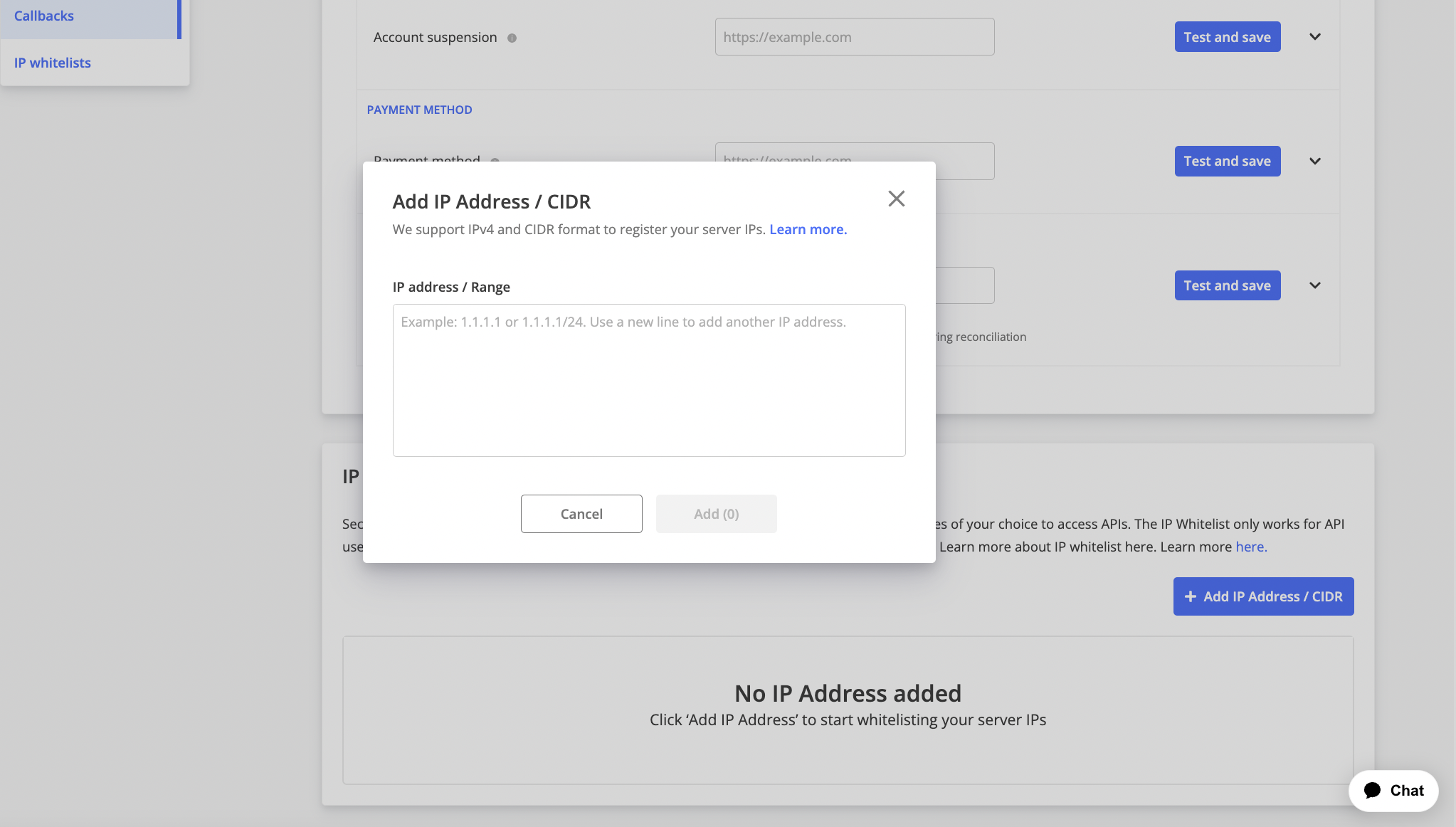Click the plus icon on Add IP Address button

click(1191, 596)
